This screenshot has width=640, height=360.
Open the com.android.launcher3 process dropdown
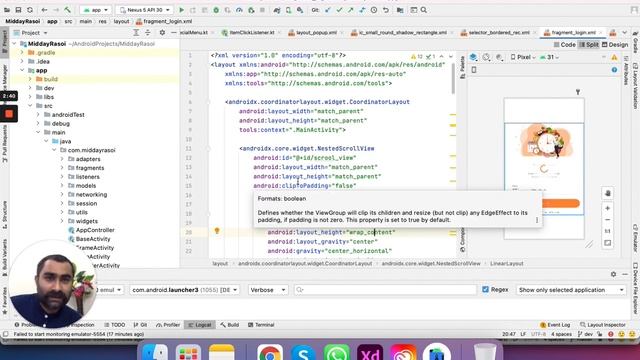coord(185,290)
